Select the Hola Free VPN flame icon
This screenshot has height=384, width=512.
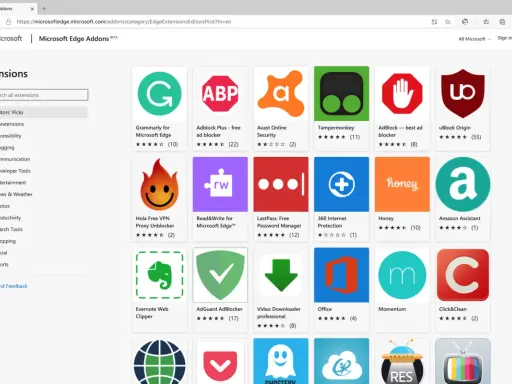tap(159, 184)
